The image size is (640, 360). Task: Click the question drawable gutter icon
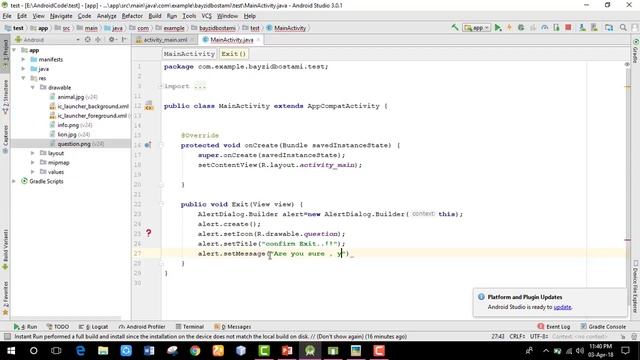[x=149, y=233]
